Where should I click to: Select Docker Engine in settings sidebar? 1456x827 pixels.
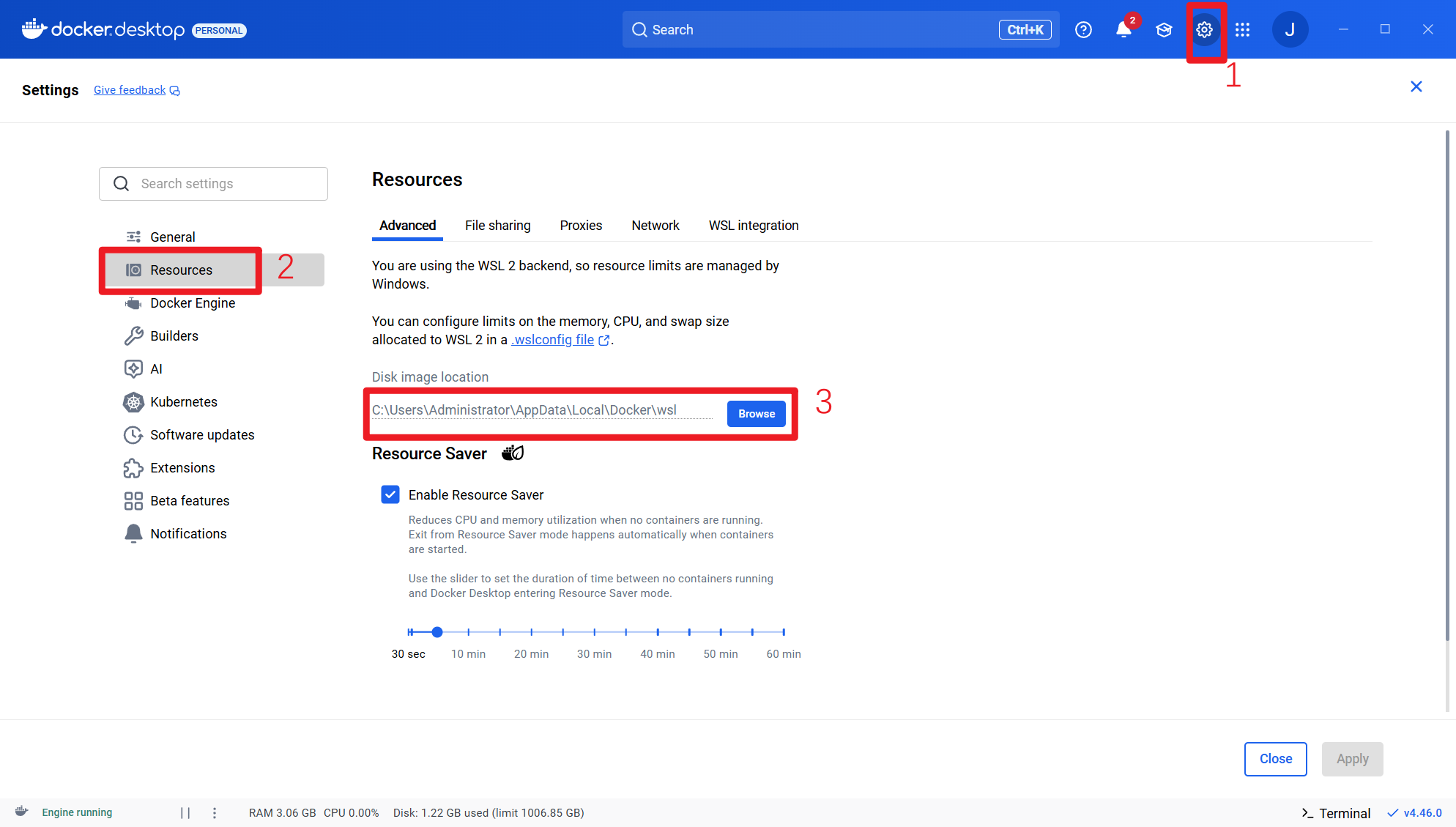pos(192,303)
